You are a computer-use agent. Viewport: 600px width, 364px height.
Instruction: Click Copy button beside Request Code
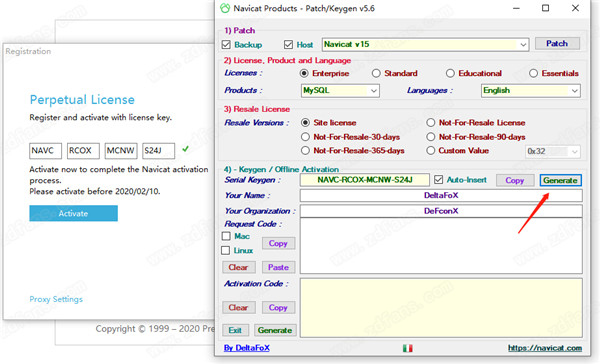click(x=278, y=243)
